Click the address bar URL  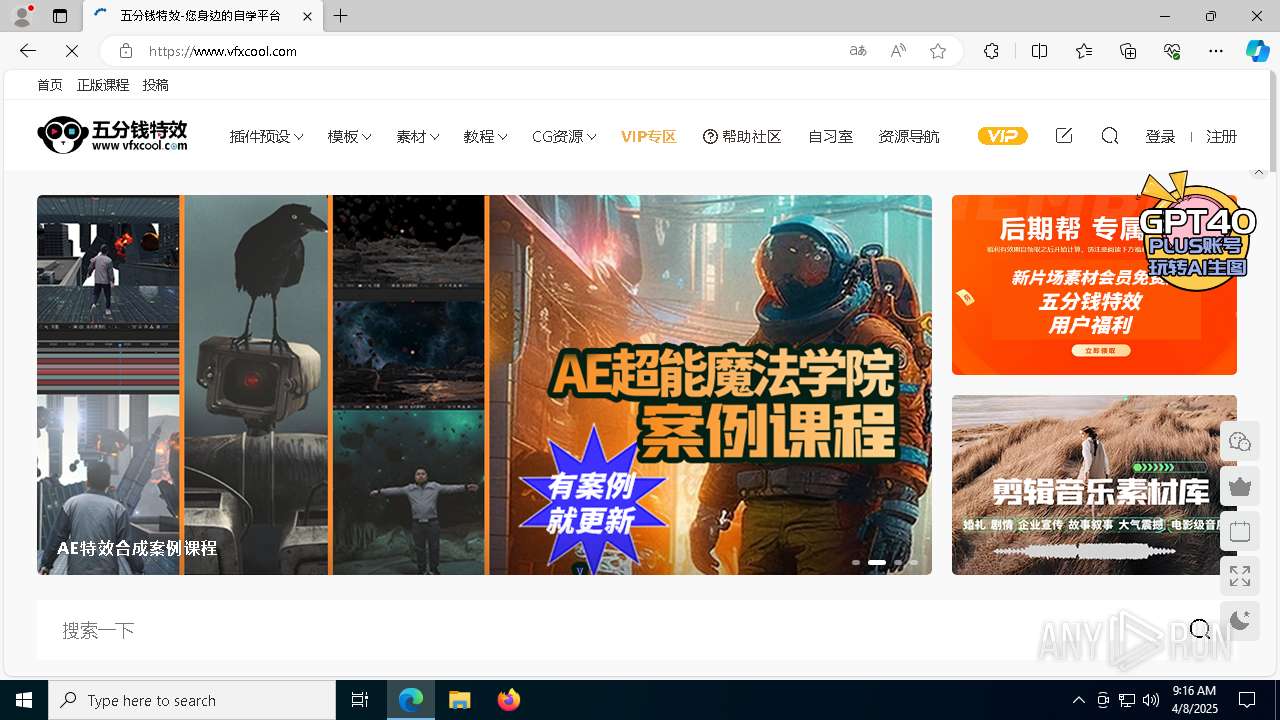click(223, 51)
